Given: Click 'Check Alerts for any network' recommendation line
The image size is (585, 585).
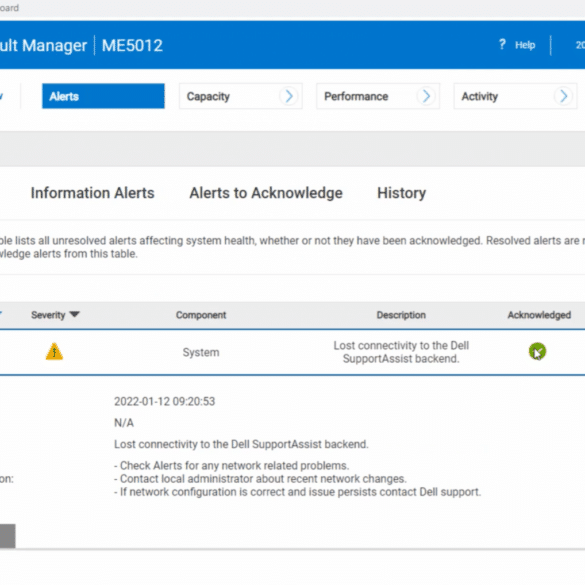Looking at the screenshot, I should tap(231, 466).
